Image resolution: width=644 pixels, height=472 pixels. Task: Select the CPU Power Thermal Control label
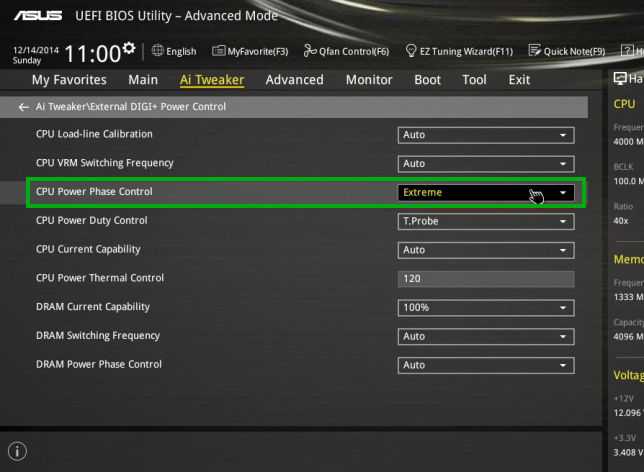[100, 278]
